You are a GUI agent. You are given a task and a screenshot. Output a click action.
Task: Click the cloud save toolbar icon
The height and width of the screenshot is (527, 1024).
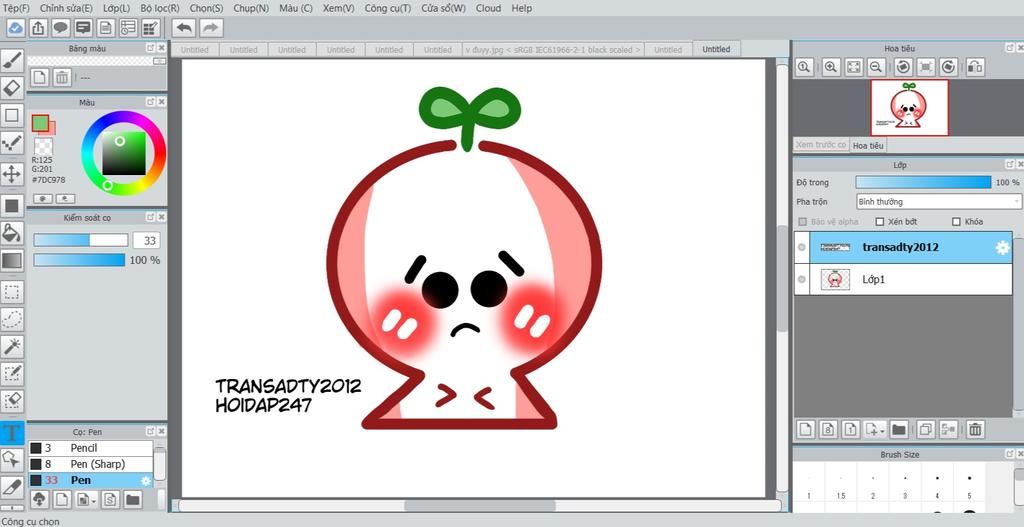[16, 28]
